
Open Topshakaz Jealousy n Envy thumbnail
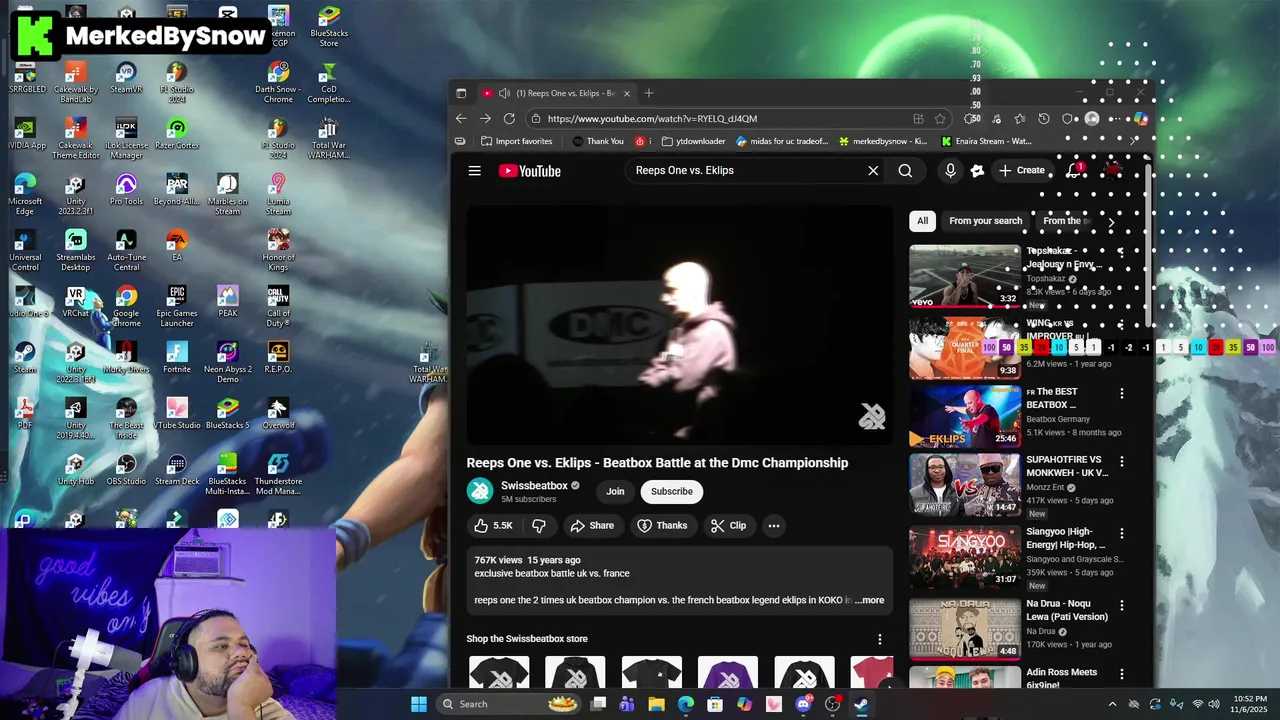click(x=964, y=276)
